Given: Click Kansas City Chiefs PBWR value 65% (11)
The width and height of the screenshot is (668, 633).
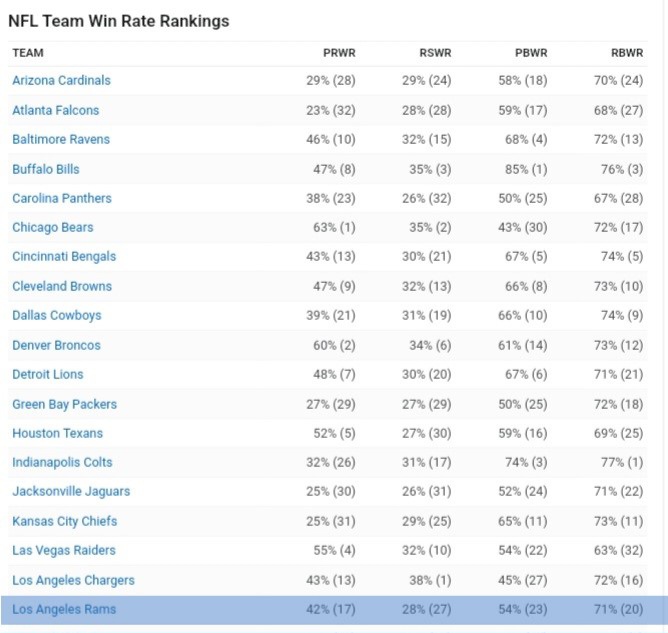Looking at the screenshot, I should tap(523, 521).
